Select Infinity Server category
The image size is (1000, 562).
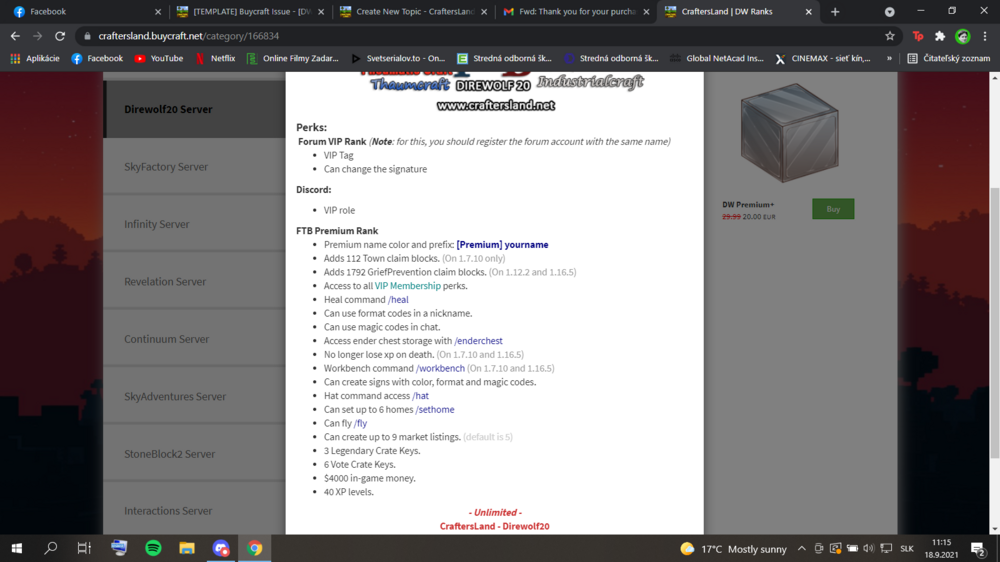coord(195,224)
